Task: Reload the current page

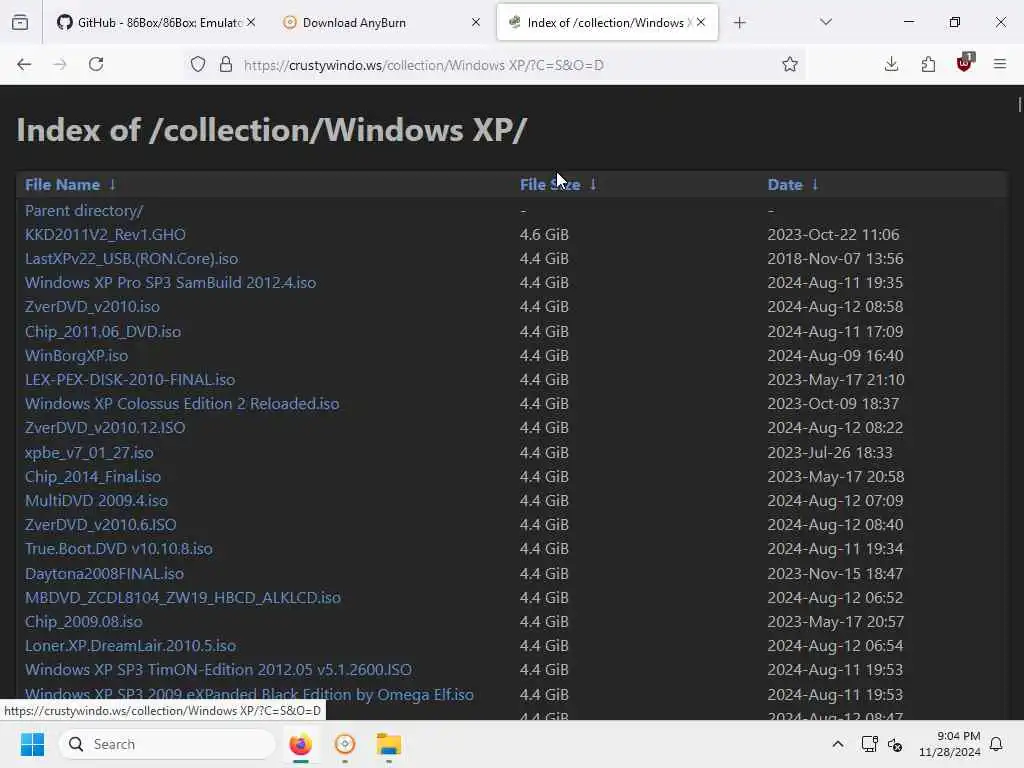Action: 96,64
